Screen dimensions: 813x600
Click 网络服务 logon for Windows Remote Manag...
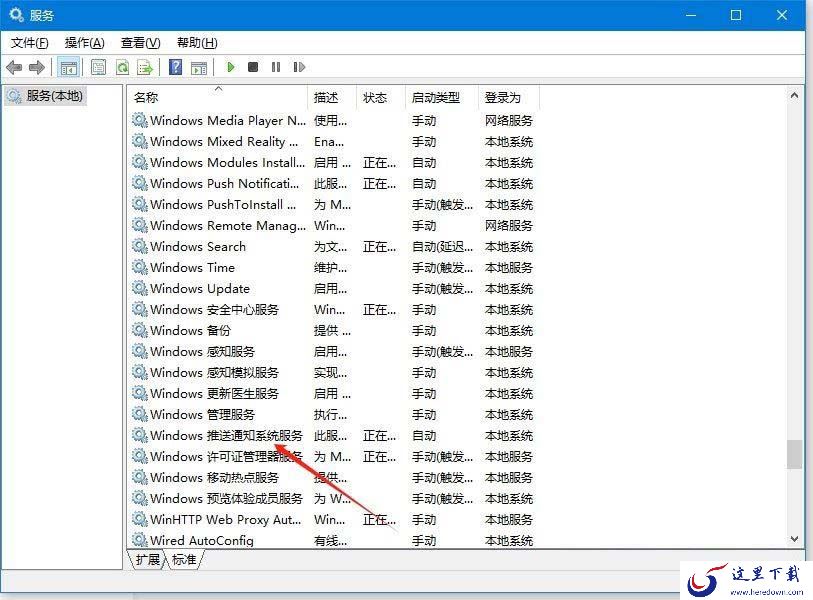point(509,226)
